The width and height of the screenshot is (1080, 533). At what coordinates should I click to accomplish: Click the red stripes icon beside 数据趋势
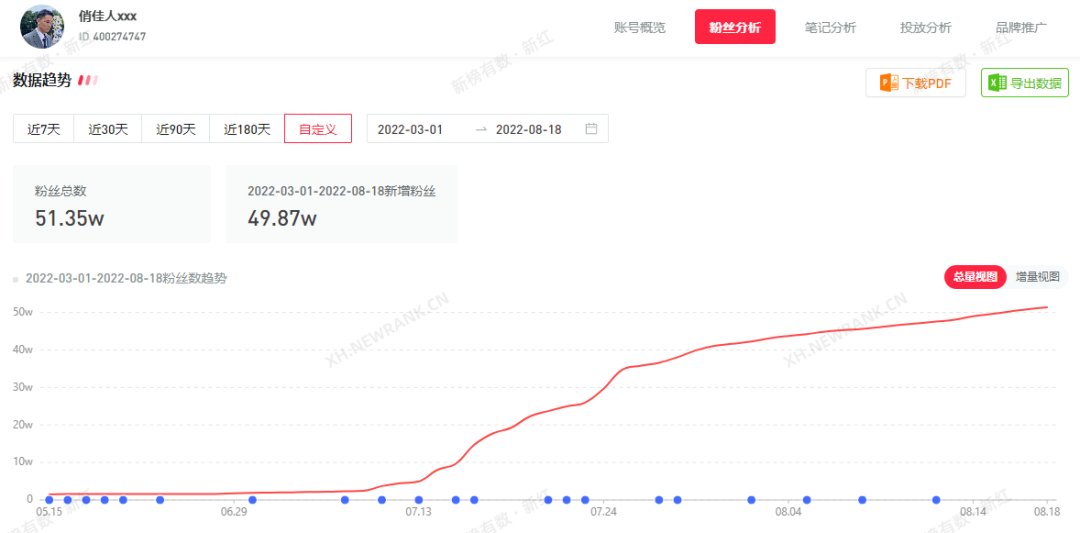coord(88,80)
